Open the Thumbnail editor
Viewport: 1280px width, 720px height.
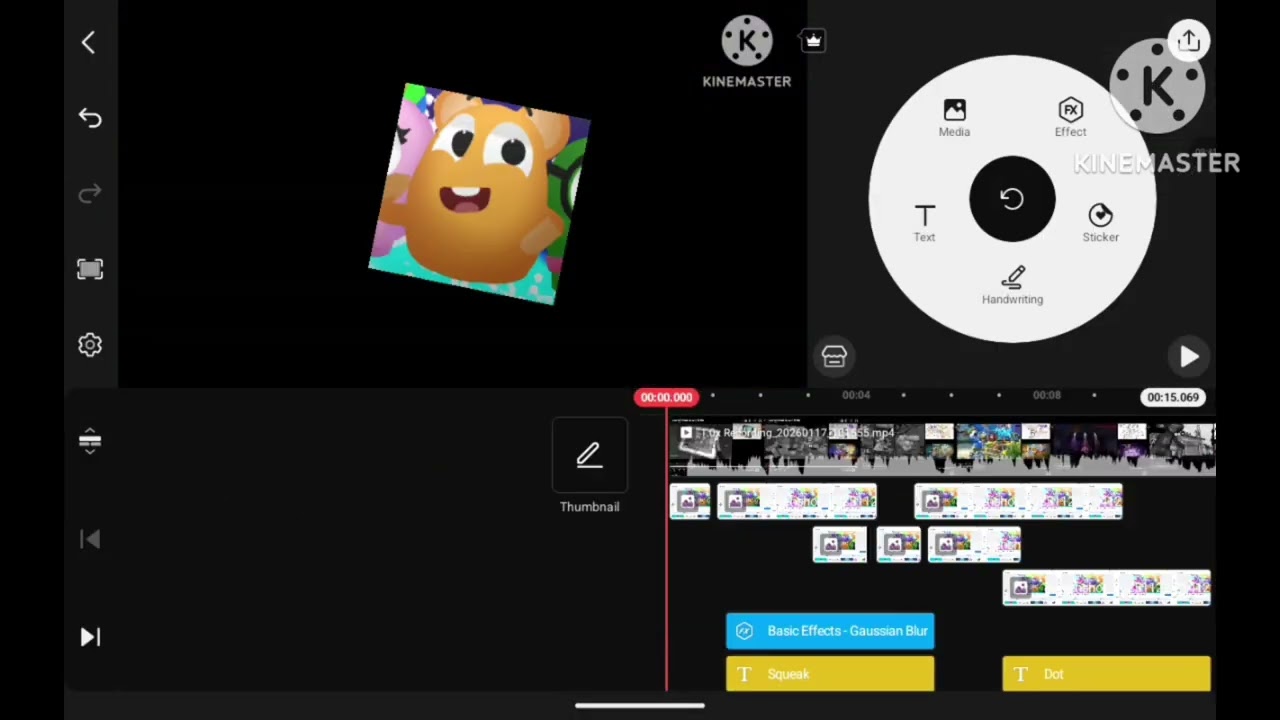(x=589, y=466)
